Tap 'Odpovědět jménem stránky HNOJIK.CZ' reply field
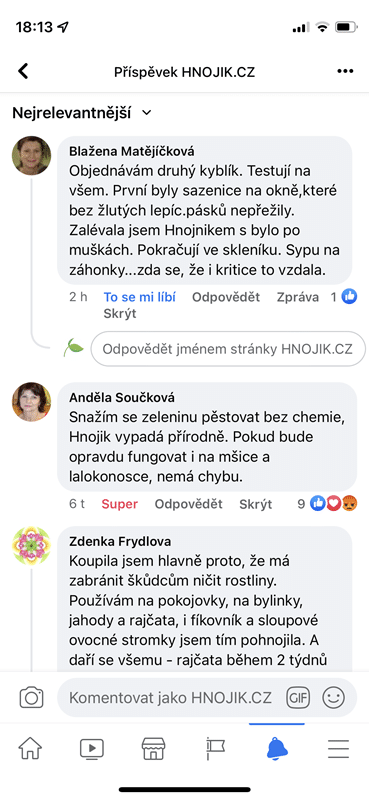The width and height of the screenshot is (369, 800). (228, 349)
